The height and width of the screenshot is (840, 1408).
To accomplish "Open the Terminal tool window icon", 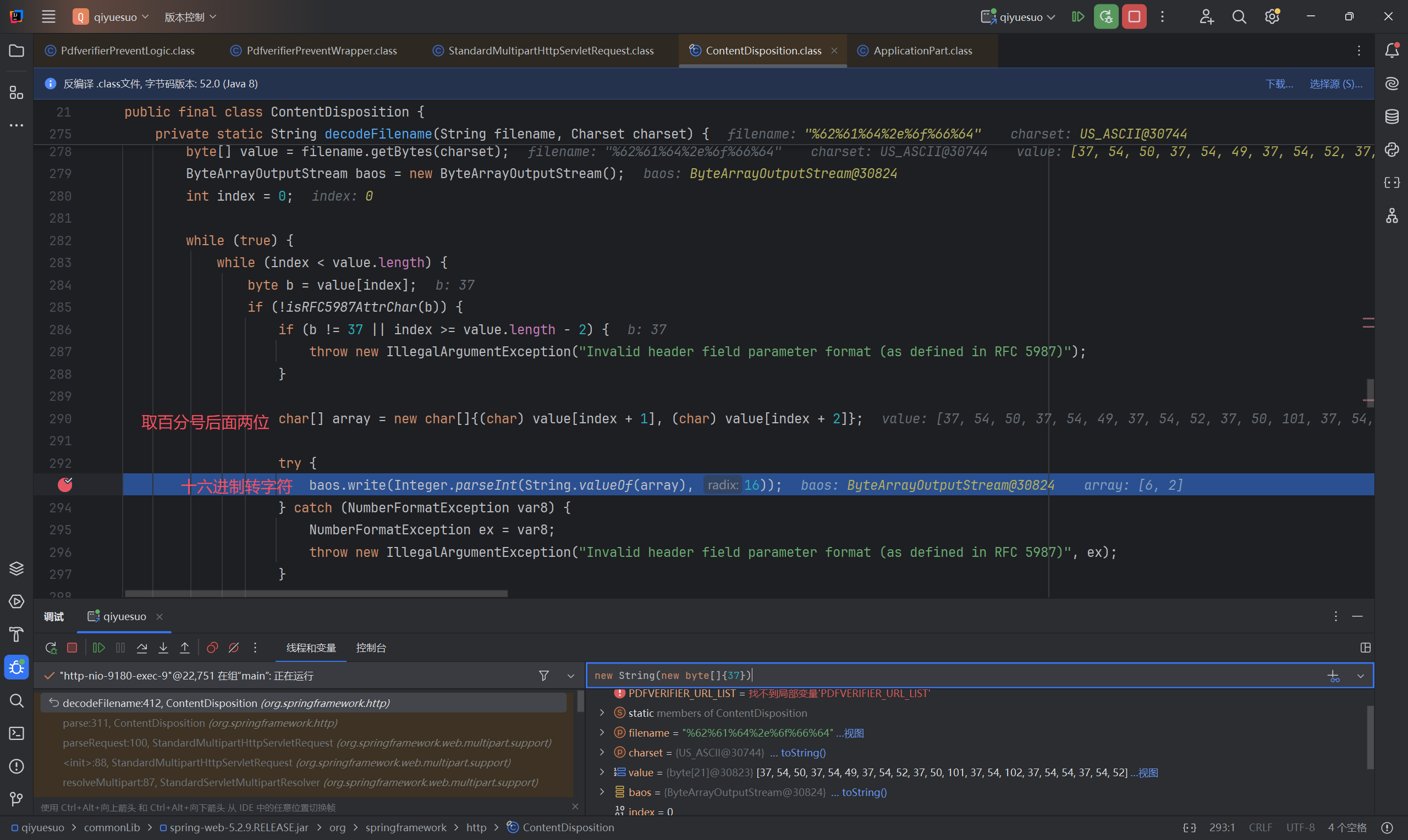I will click(x=16, y=733).
